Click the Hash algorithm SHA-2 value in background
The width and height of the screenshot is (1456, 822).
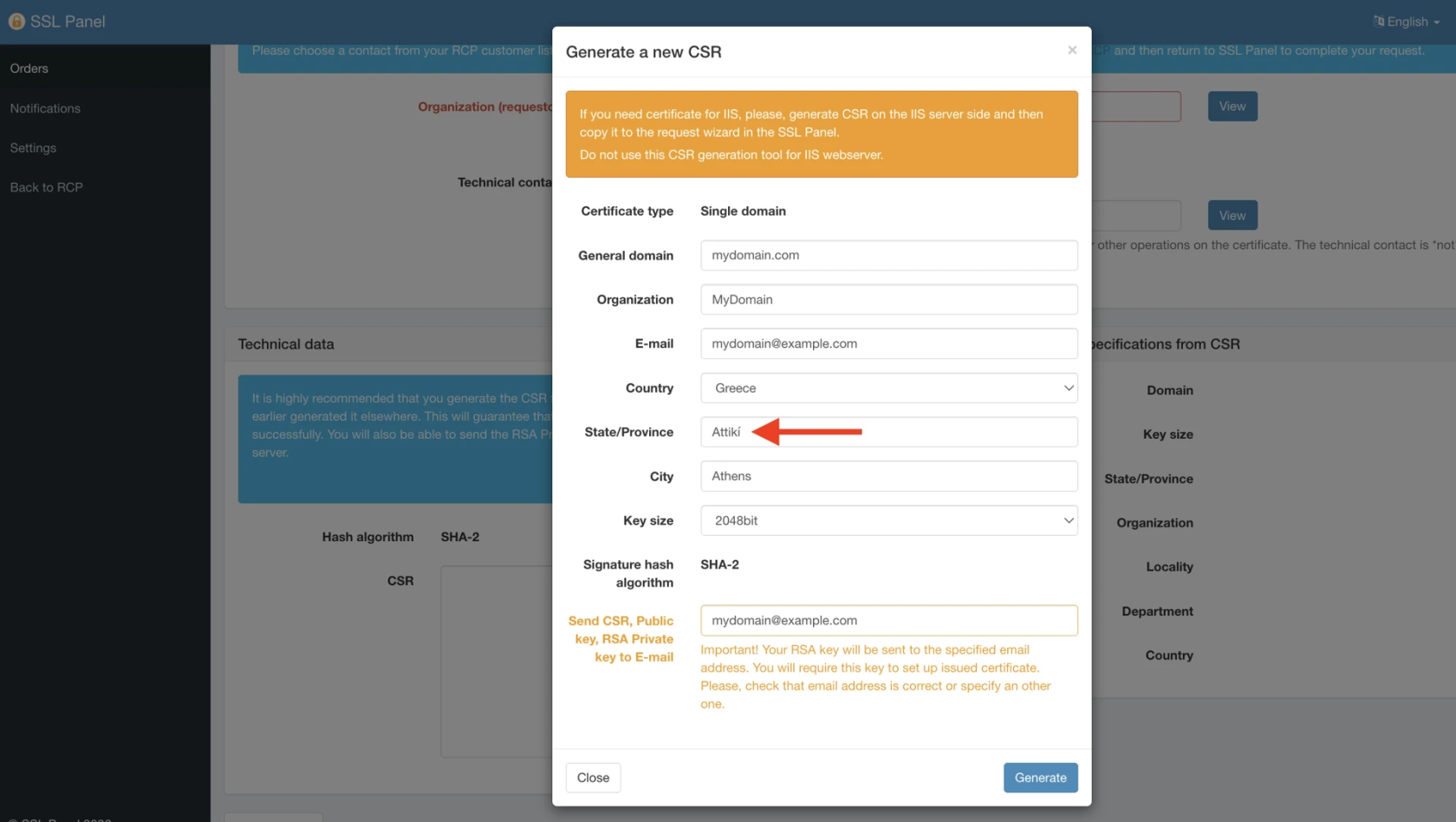[x=460, y=537]
